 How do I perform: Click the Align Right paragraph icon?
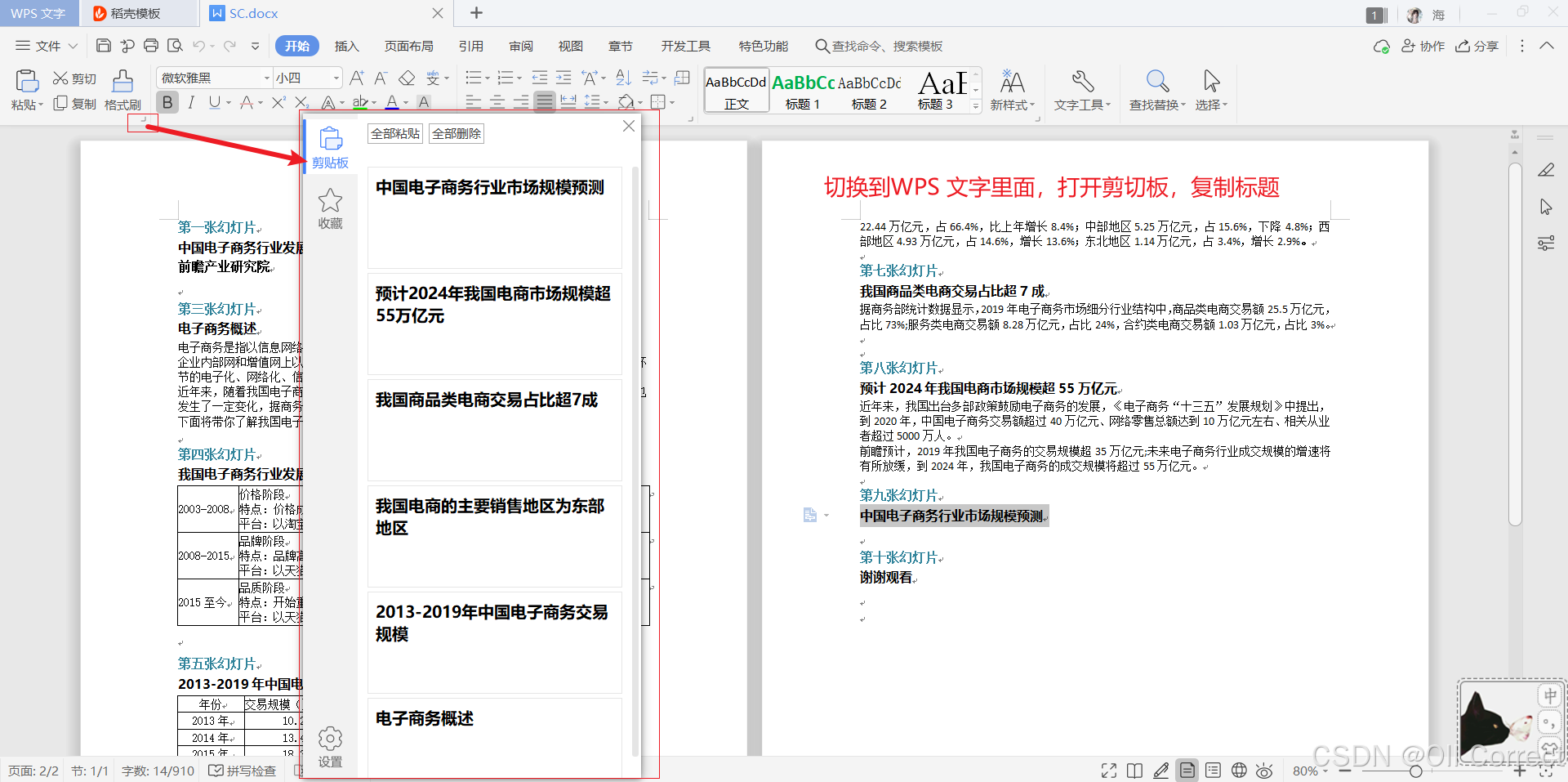pos(520,102)
